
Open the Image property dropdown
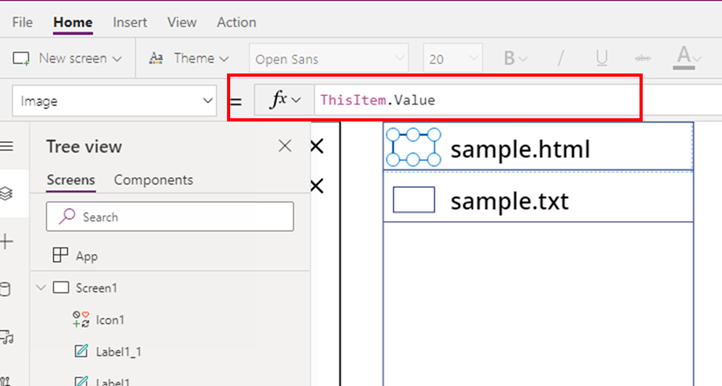pos(114,101)
